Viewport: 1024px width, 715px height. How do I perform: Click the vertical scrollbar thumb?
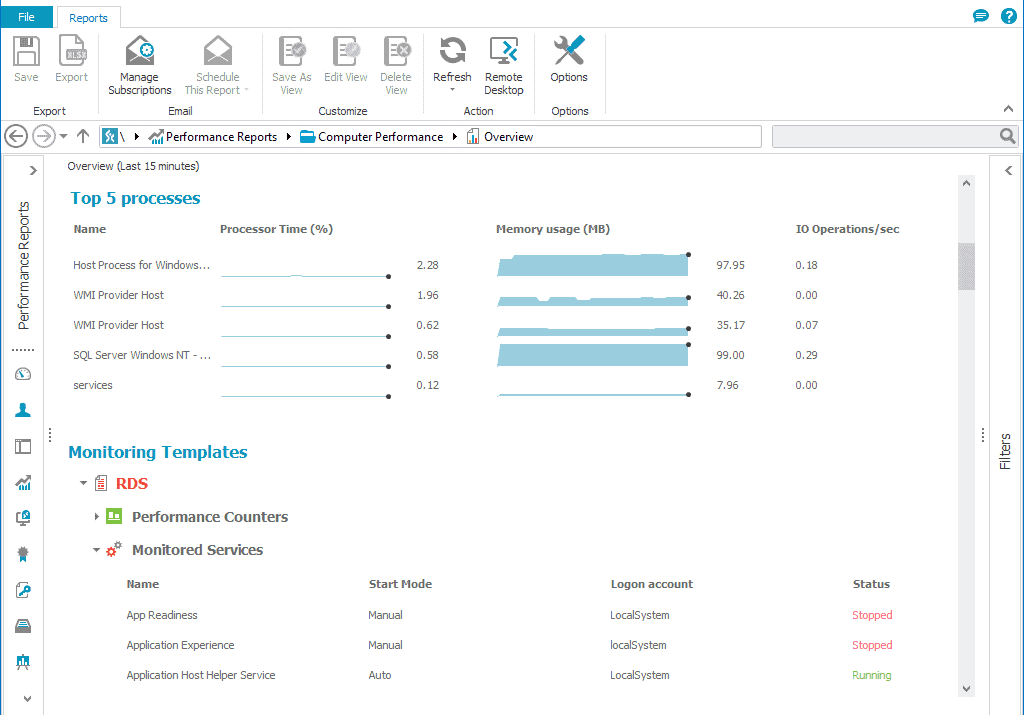click(x=966, y=266)
